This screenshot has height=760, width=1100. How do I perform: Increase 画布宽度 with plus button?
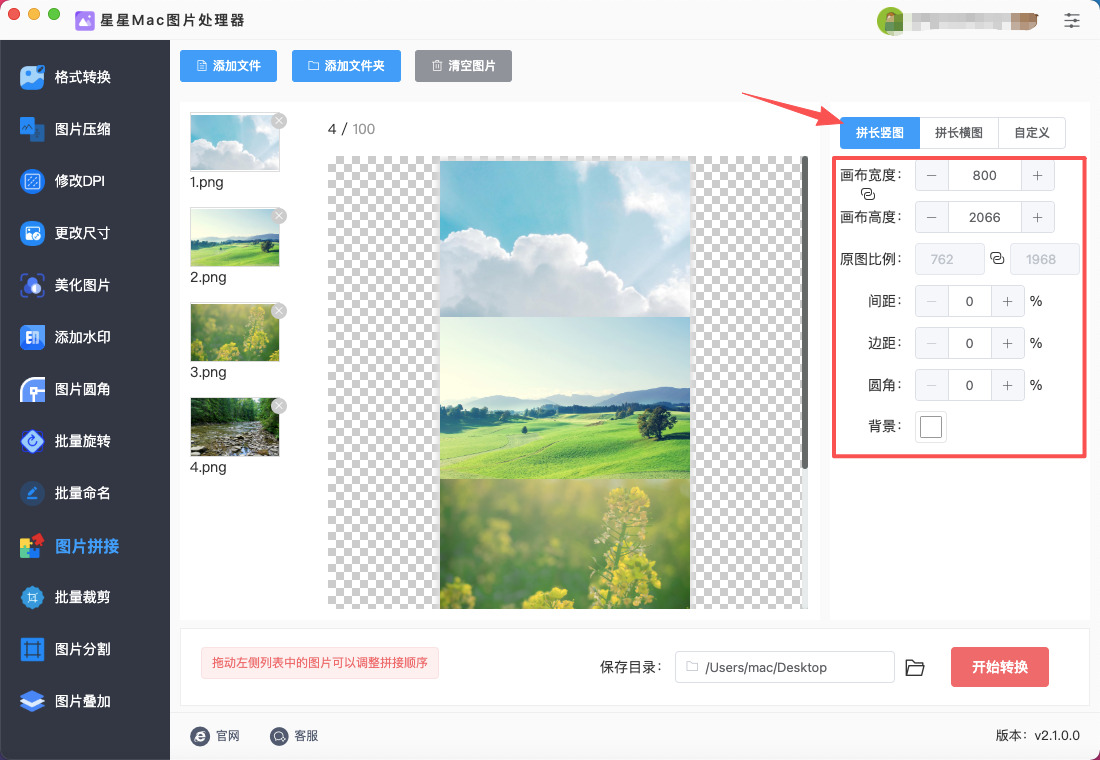1038,175
